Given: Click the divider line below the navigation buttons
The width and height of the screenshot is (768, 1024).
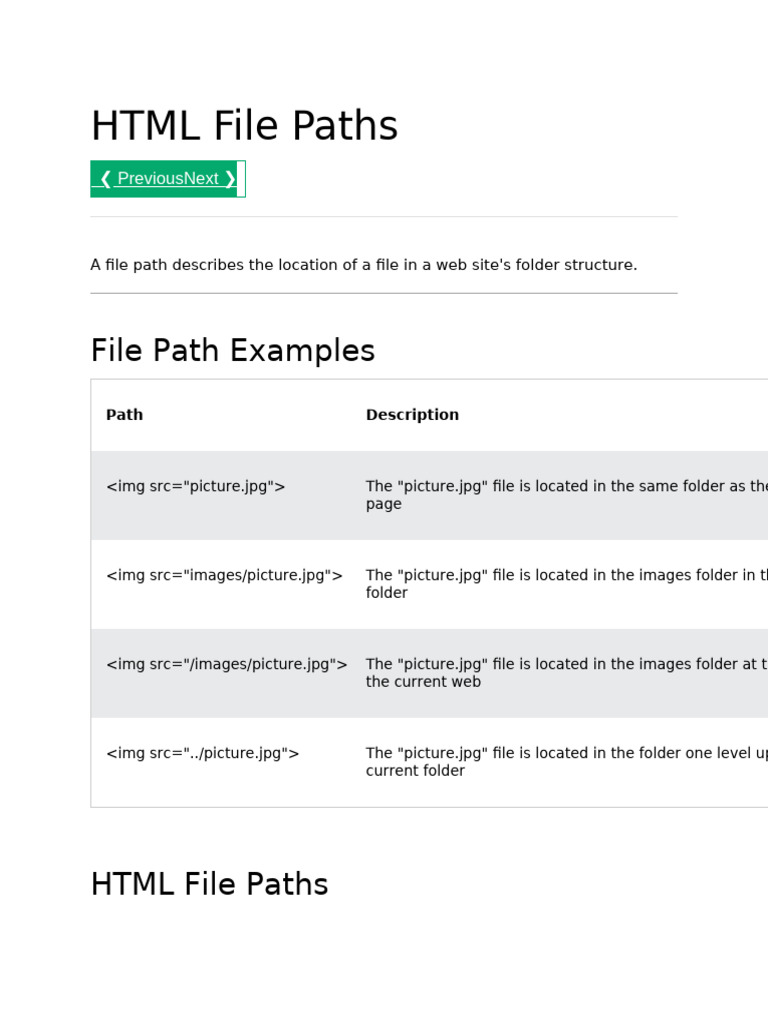Looking at the screenshot, I should pyautogui.click(x=383, y=217).
